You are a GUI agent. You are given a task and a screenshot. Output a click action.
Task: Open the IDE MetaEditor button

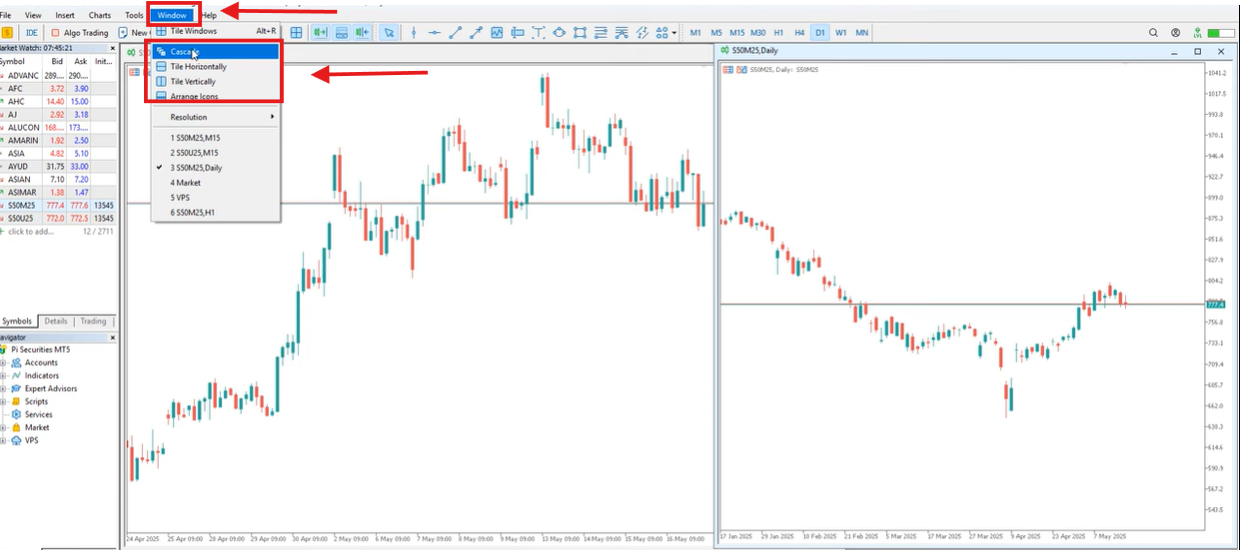click(32, 32)
